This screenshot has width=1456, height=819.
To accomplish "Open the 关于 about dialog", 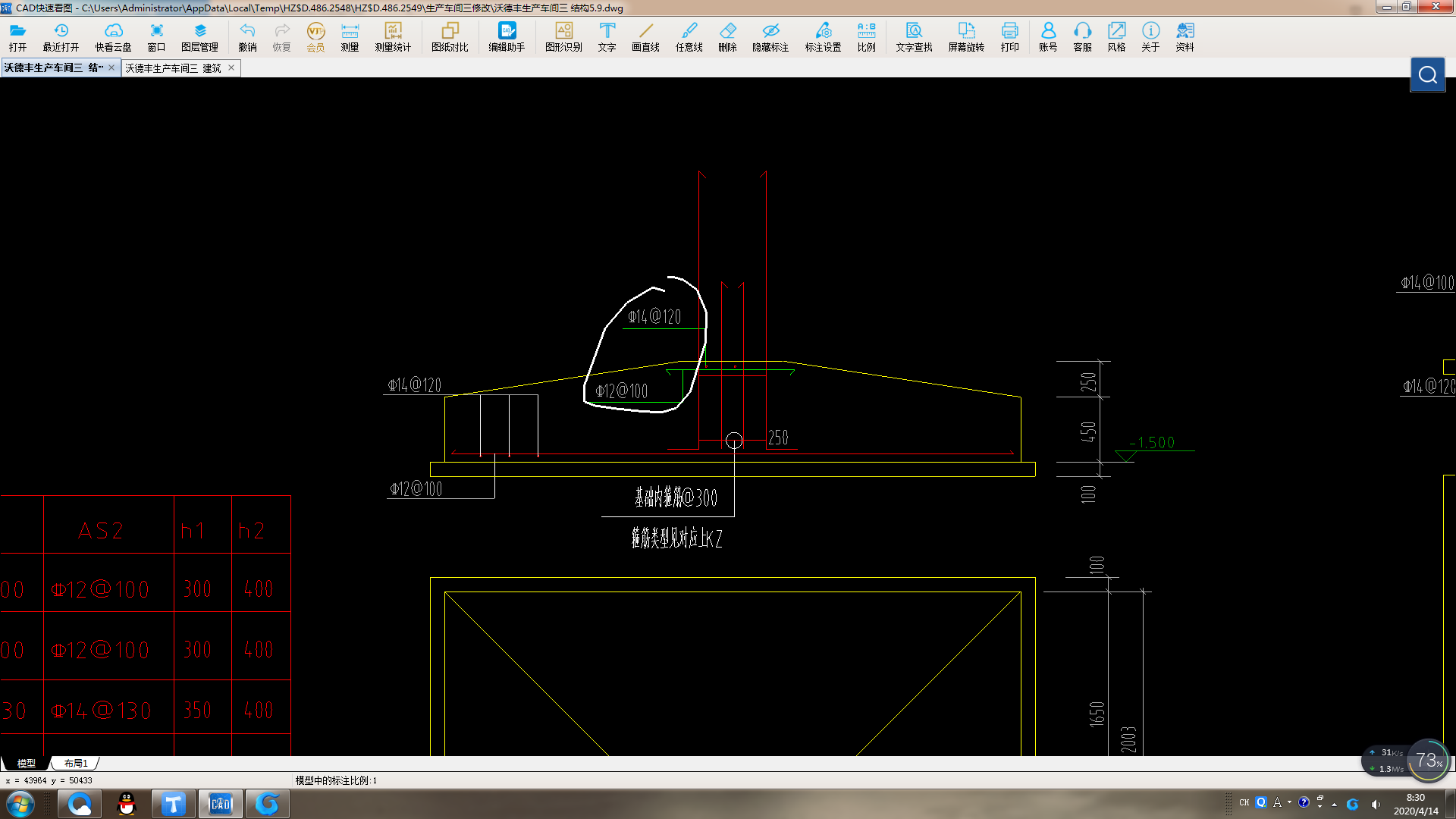I will click(x=1150, y=36).
